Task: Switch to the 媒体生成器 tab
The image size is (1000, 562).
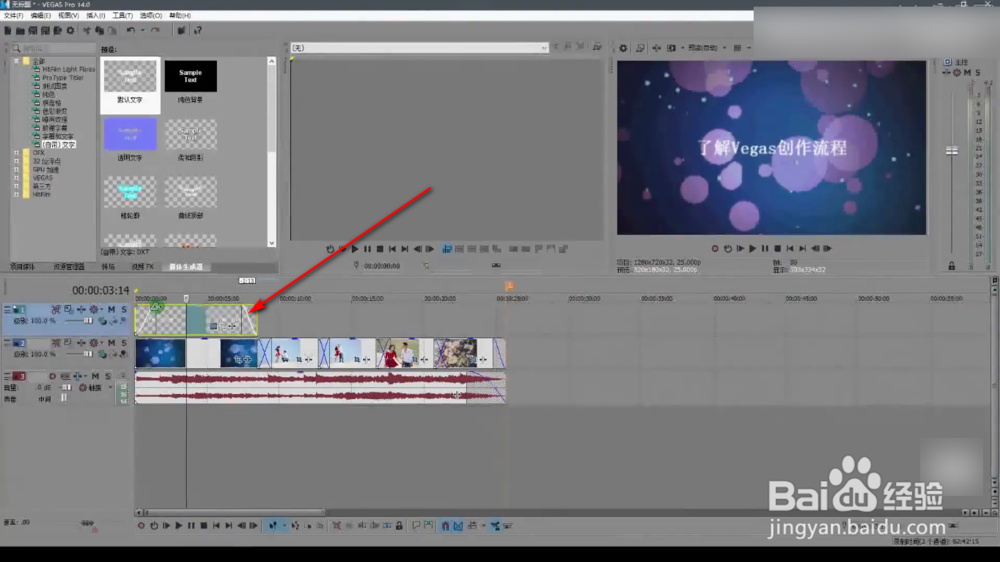Action: pyautogui.click(x=186, y=267)
